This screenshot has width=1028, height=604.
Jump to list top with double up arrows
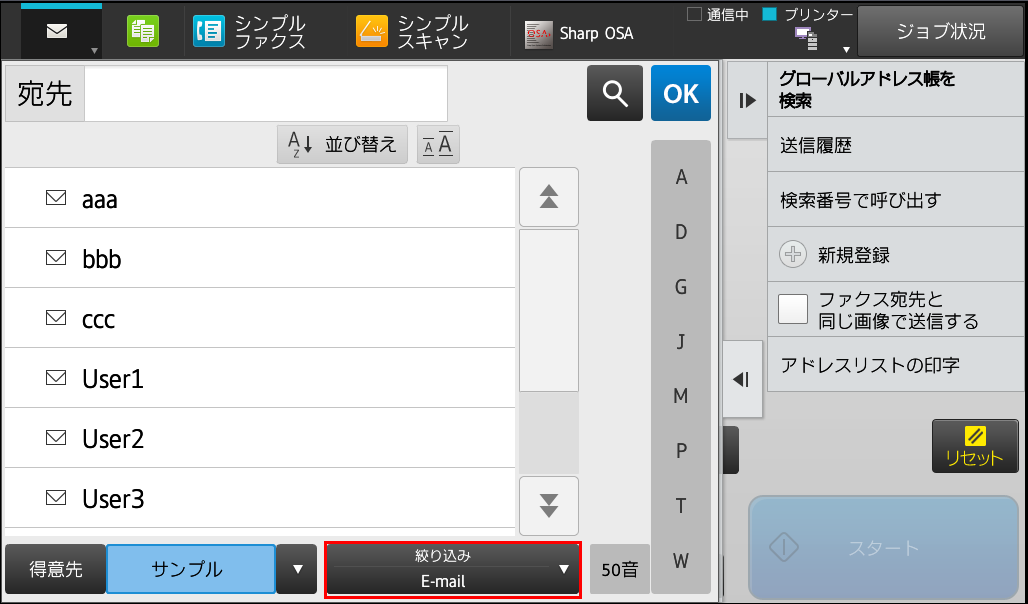point(549,197)
